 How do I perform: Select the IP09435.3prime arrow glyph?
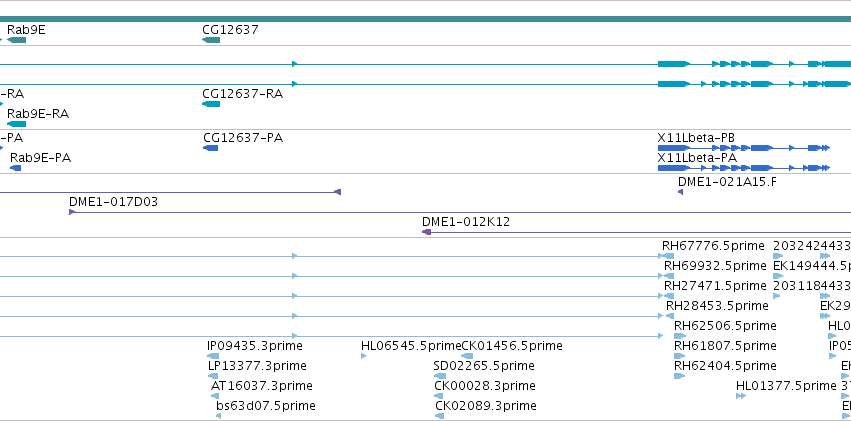click(213, 356)
